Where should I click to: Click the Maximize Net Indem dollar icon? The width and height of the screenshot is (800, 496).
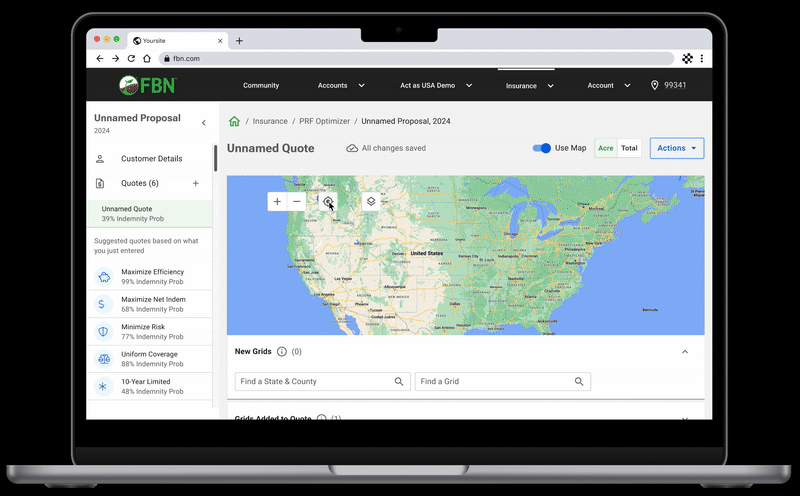pos(104,305)
